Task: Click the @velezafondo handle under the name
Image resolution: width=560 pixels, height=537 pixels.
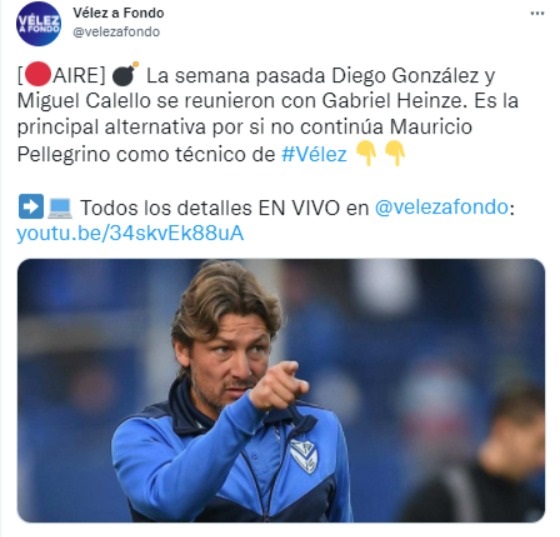Action: [116, 32]
